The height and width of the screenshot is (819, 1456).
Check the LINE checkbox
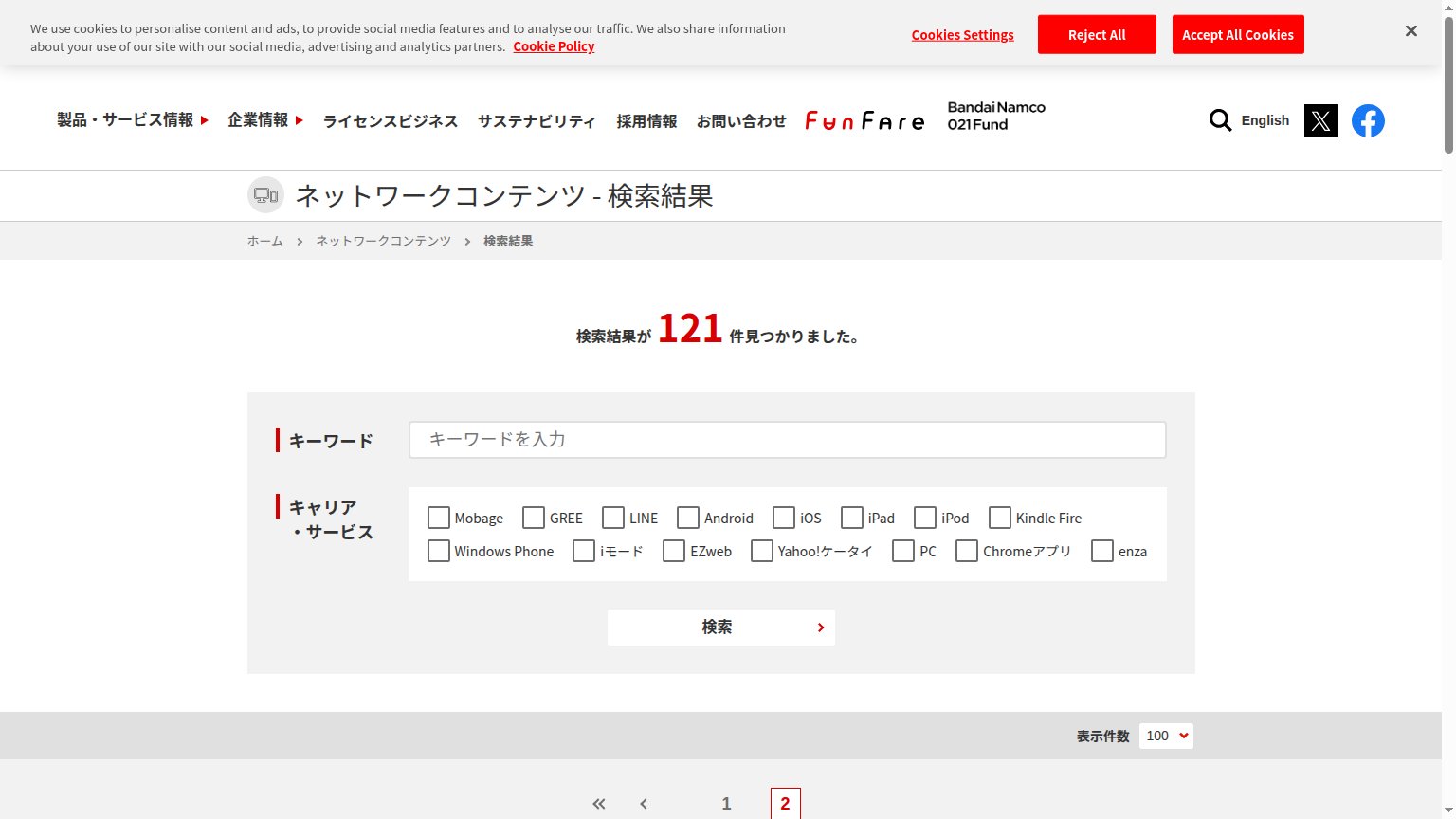pyautogui.click(x=613, y=518)
